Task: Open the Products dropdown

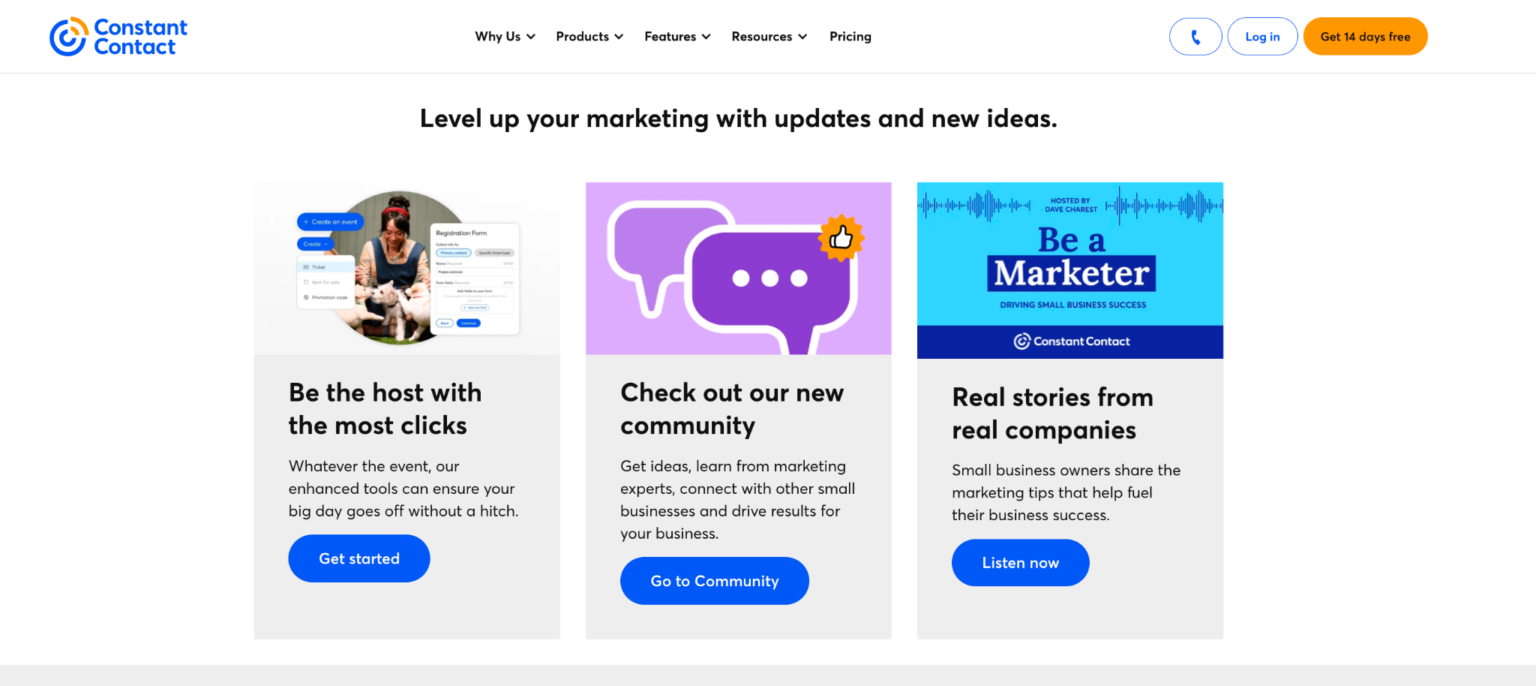Action: coord(588,36)
